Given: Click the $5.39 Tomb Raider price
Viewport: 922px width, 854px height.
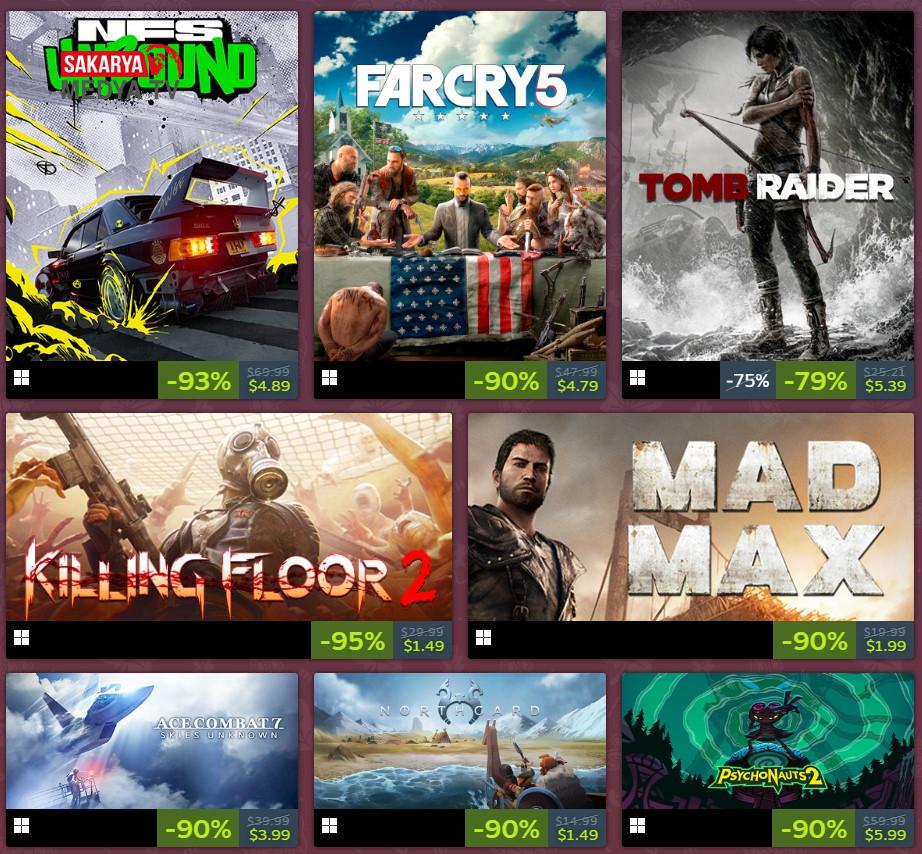Looking at the screenshot, I should (886, 386).
